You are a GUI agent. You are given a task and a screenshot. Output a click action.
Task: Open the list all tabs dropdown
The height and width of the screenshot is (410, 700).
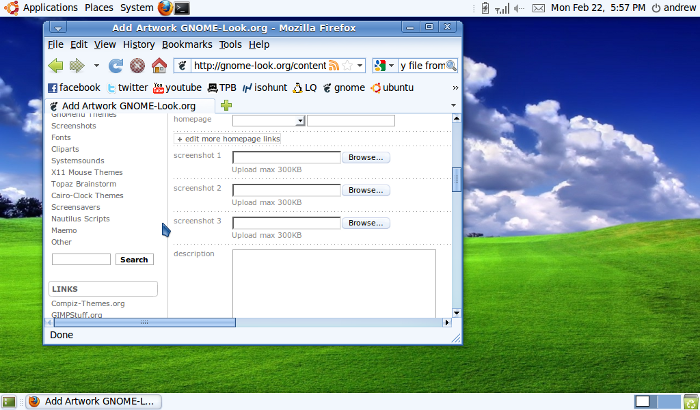tap(453, 105)
